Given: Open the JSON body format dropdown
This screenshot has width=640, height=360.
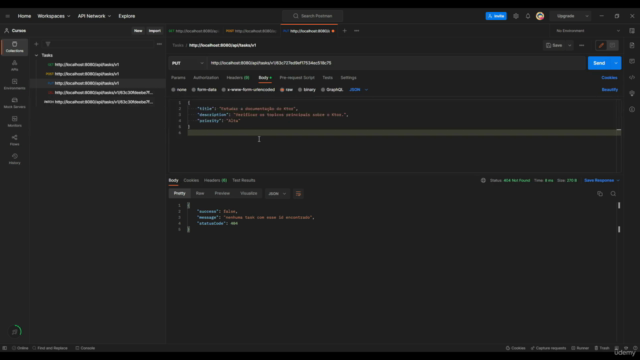Looking at the screenshot, I should 358,90.
